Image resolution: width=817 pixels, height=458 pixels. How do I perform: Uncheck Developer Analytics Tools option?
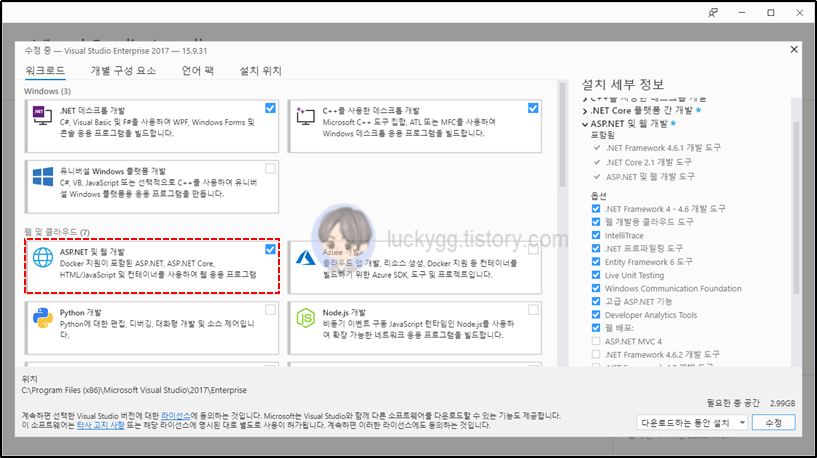(596, 315)
